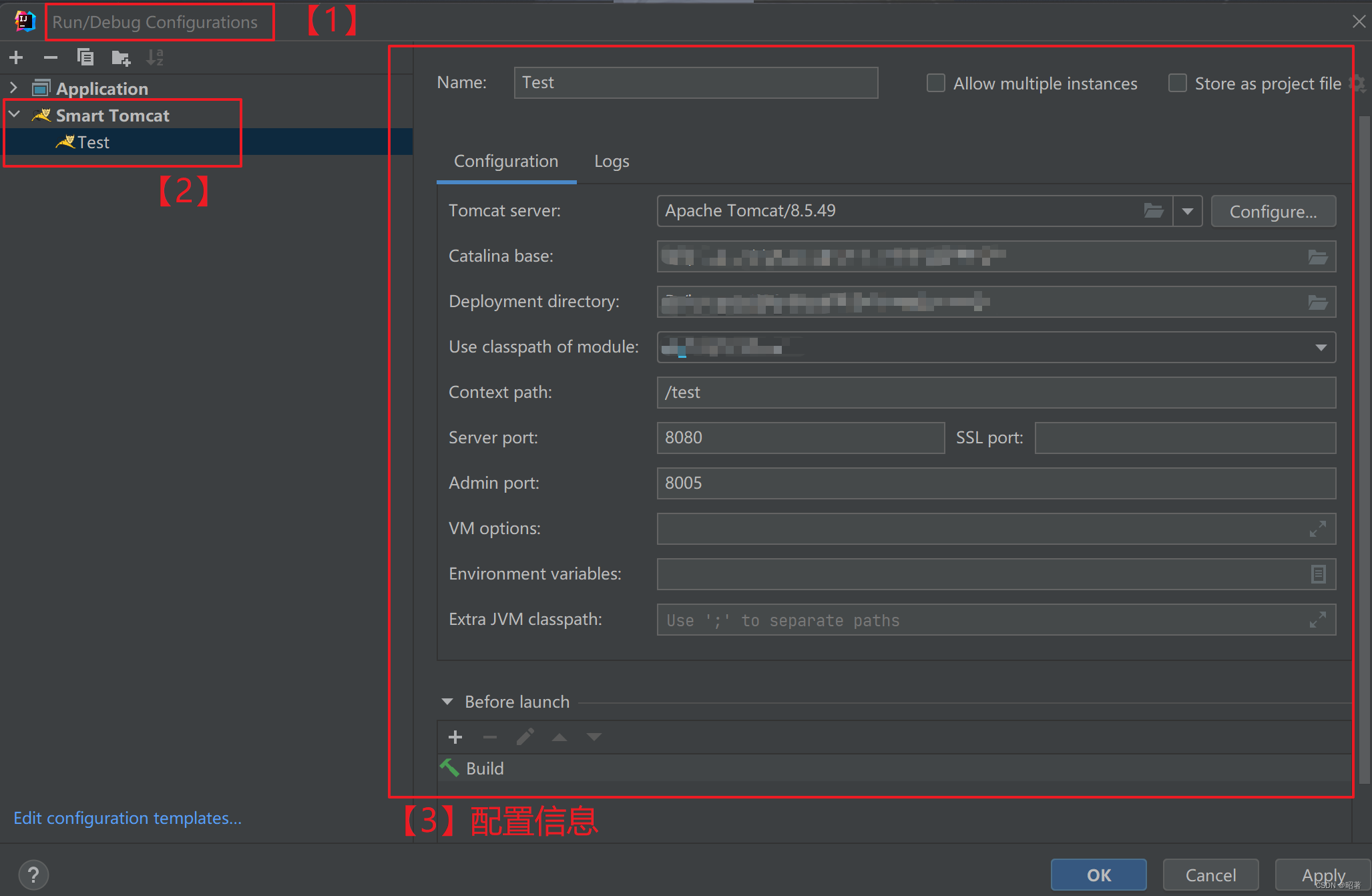Click the SSL port field

[1185, 438]
